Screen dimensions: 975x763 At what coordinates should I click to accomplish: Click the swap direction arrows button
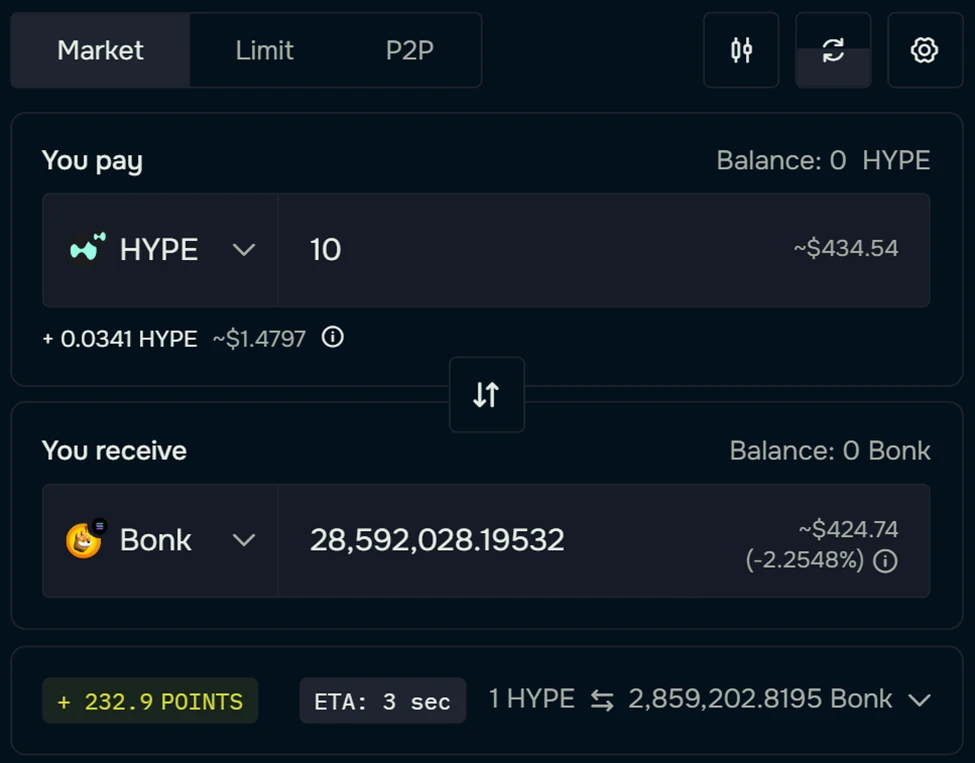click(486, 395)
